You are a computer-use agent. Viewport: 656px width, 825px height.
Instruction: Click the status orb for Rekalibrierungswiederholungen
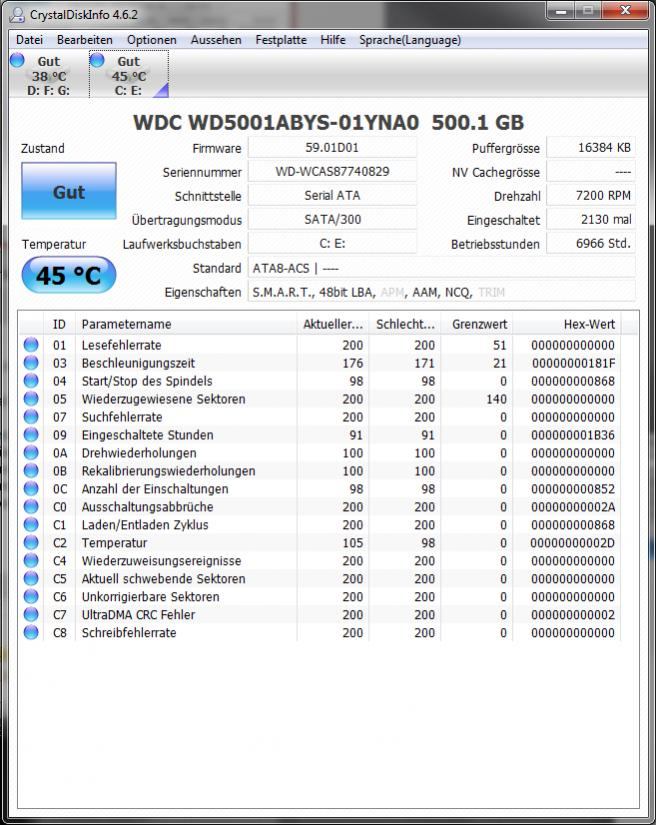point(31,470)
